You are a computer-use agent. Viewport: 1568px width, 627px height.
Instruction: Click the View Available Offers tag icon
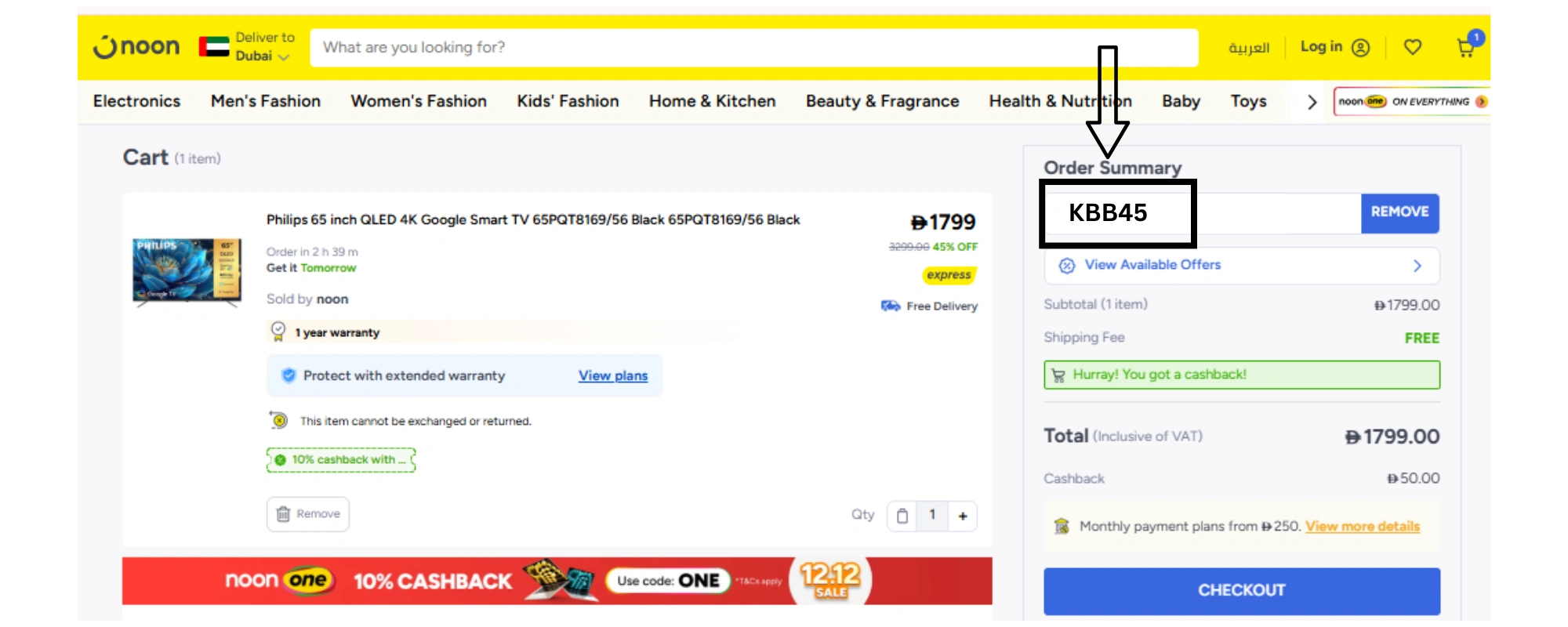1066,265
